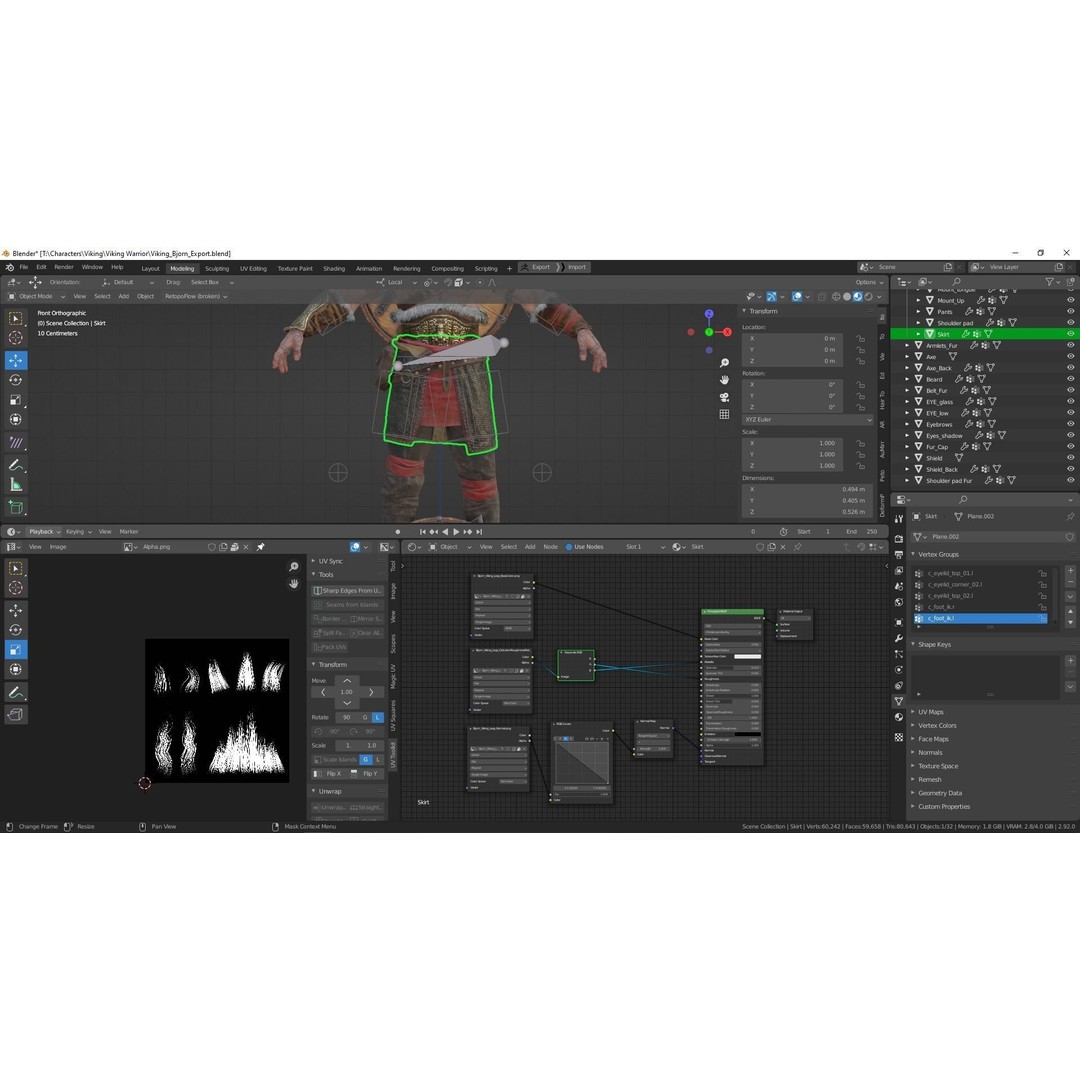Open the Render menu
Screen dimensions: 1080x1080
(63, 267)
